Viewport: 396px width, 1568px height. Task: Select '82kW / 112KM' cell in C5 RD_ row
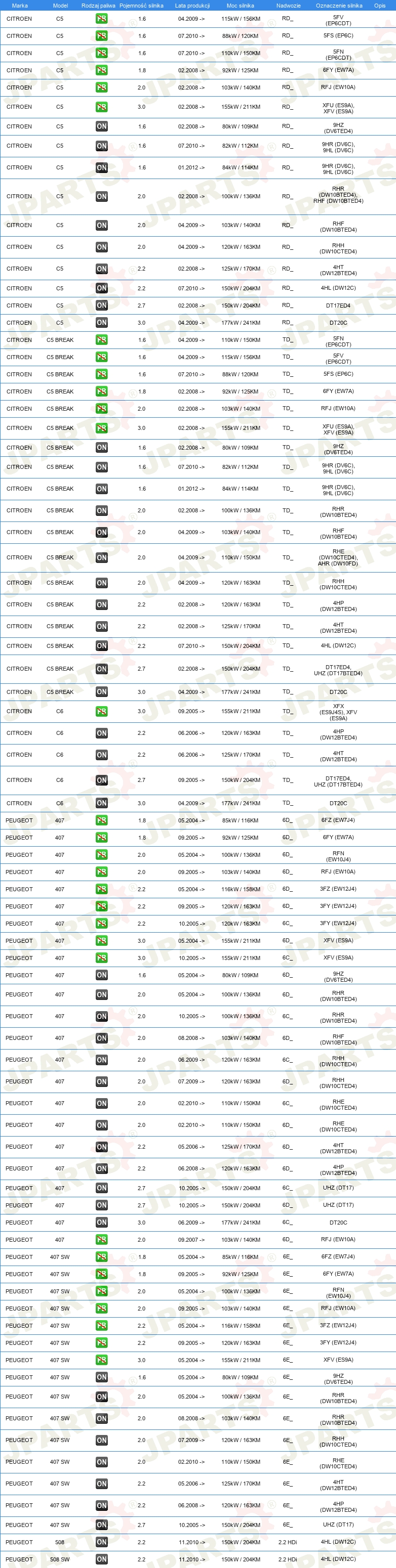click(x=241, y=146)
